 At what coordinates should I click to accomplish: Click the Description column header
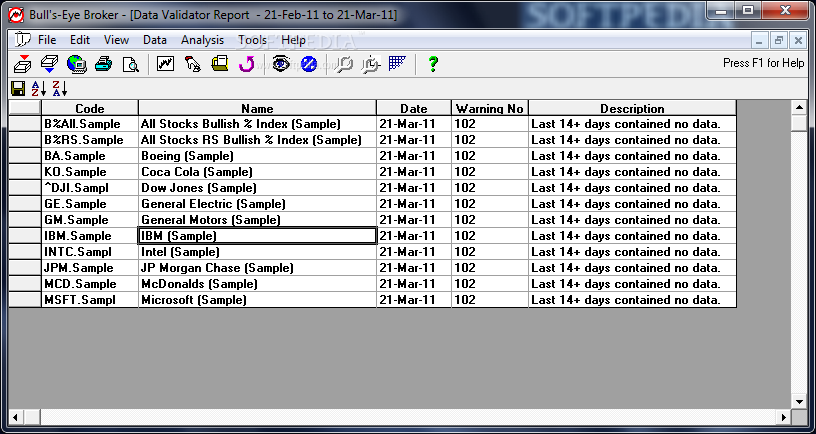tap(632, 108)
